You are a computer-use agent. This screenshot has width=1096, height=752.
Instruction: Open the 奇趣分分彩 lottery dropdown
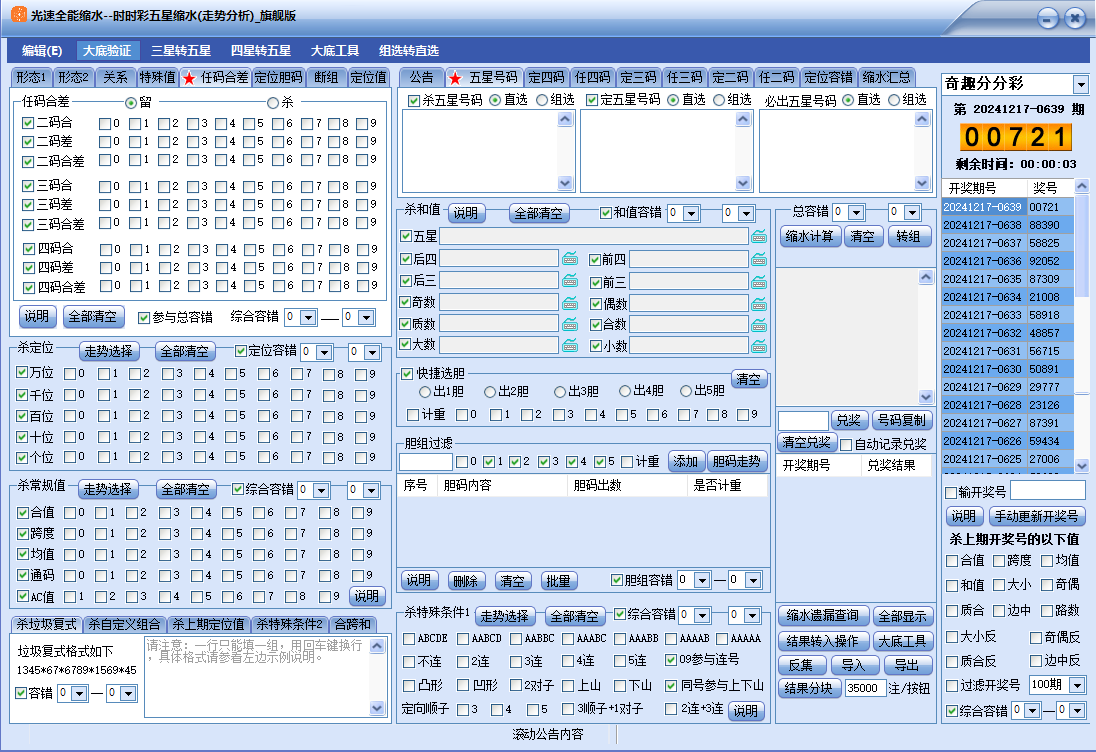coord(1080,85)
